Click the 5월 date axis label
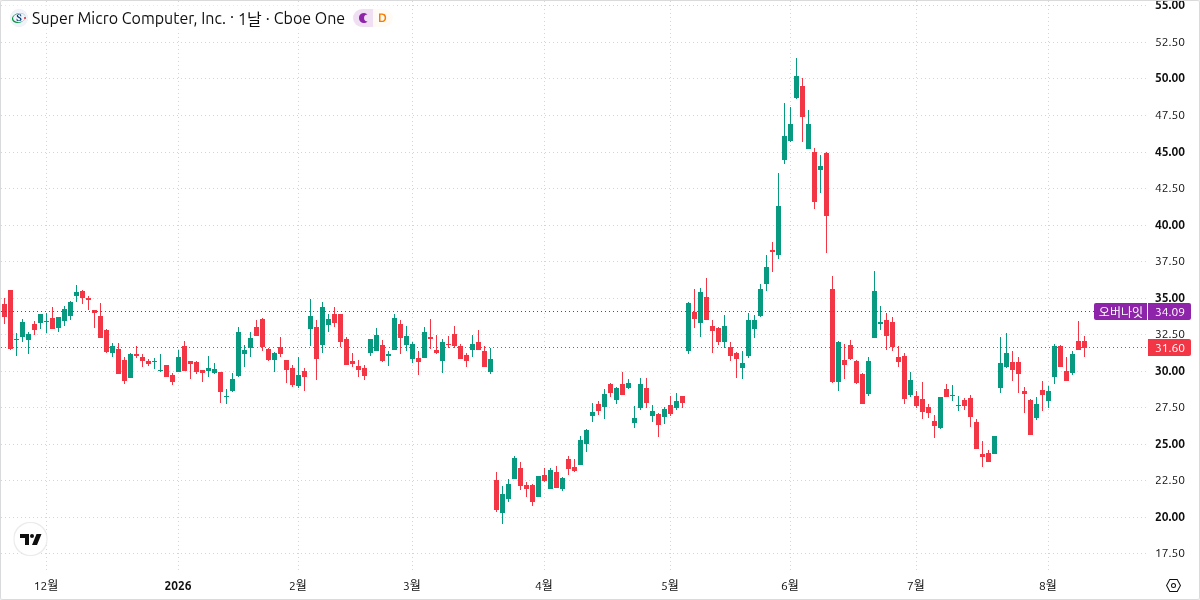This screenshot has height=600, width=1200. tap(670, 585)
